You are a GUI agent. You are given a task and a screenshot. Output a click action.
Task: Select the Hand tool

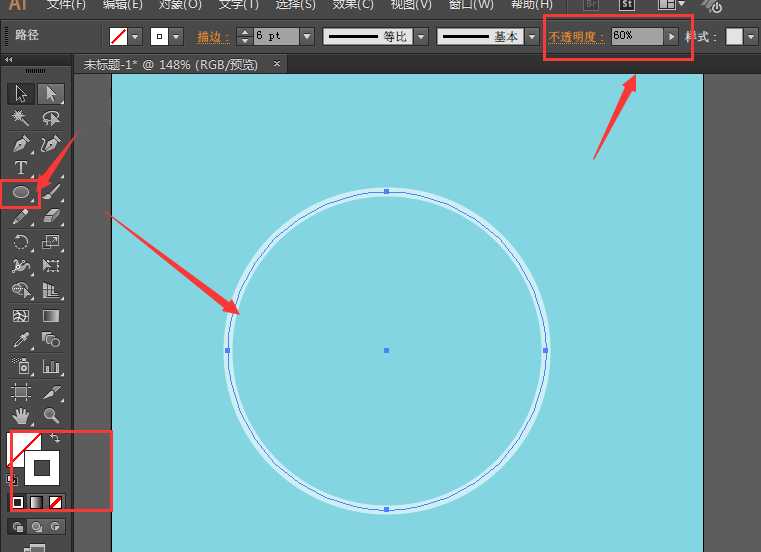pos(21,416)
